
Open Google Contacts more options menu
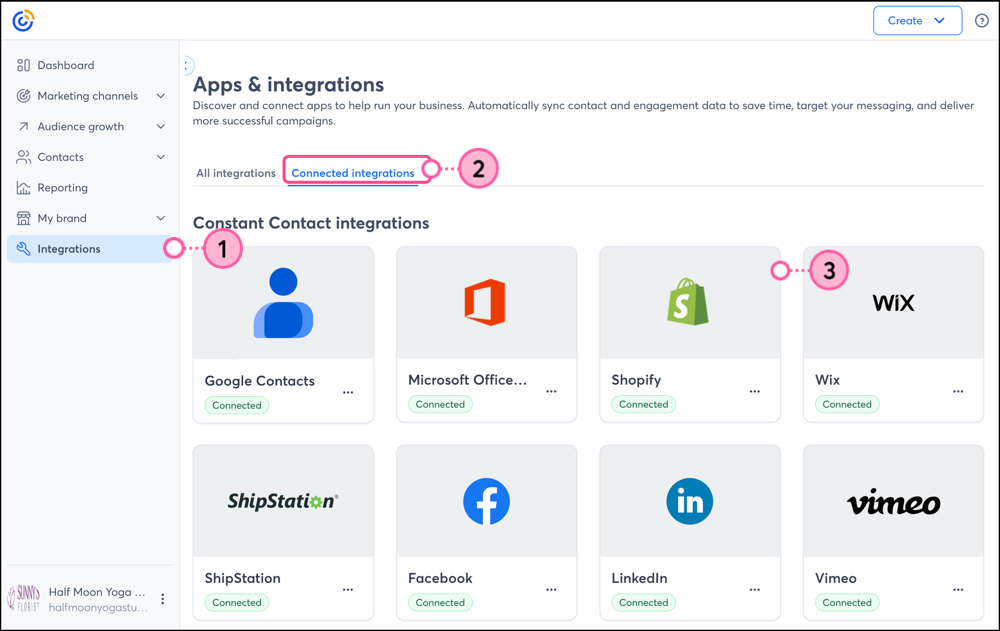pyautogui.click(x=348, y=392)
